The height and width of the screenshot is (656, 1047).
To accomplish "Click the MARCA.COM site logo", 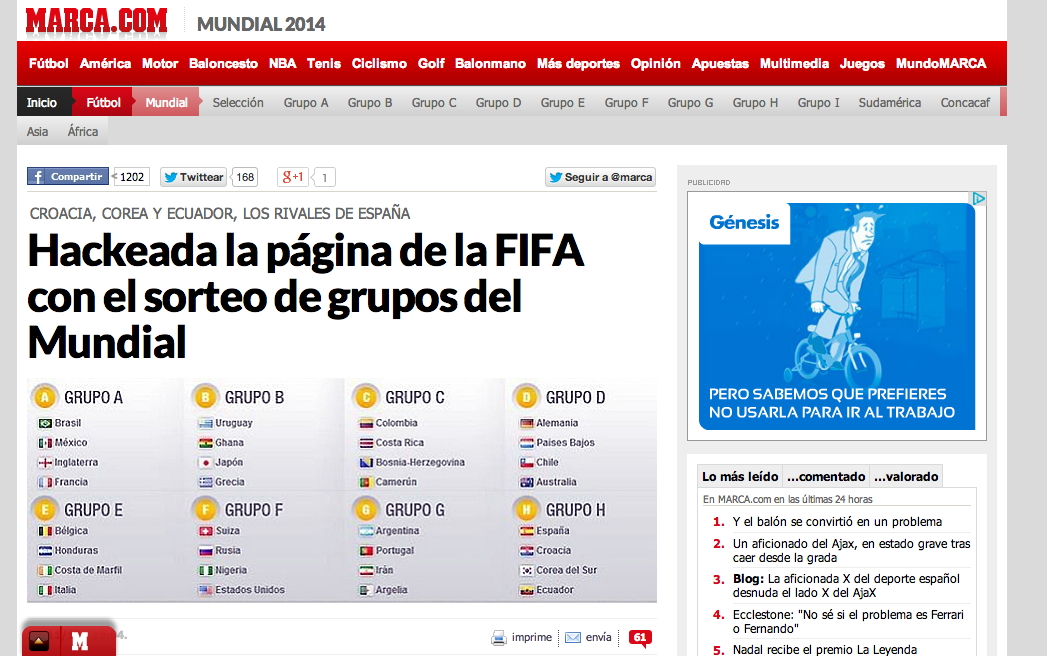I will tap(96, 21).
